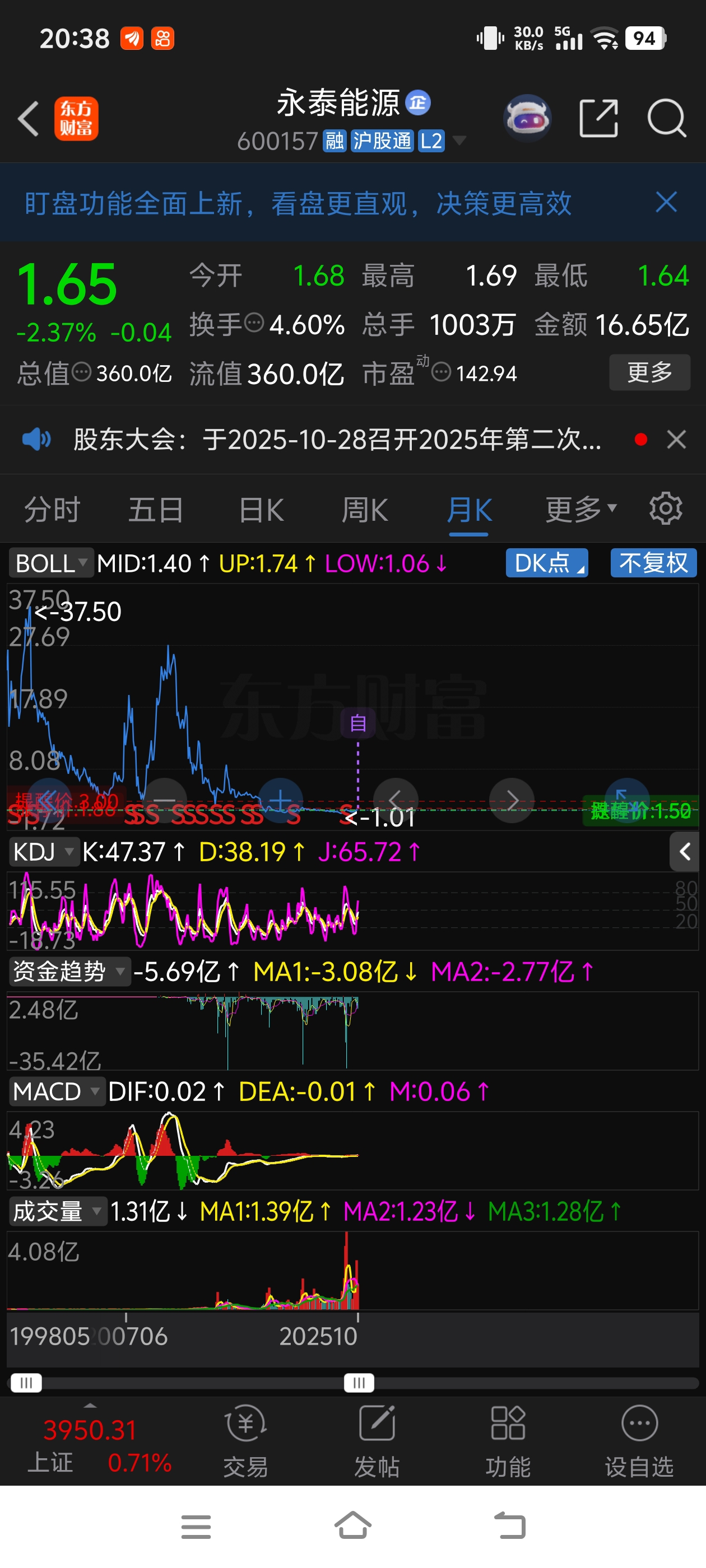706x1568 pixels.
Task: Switch to the 分时 tab
Action: click(52, 510)
